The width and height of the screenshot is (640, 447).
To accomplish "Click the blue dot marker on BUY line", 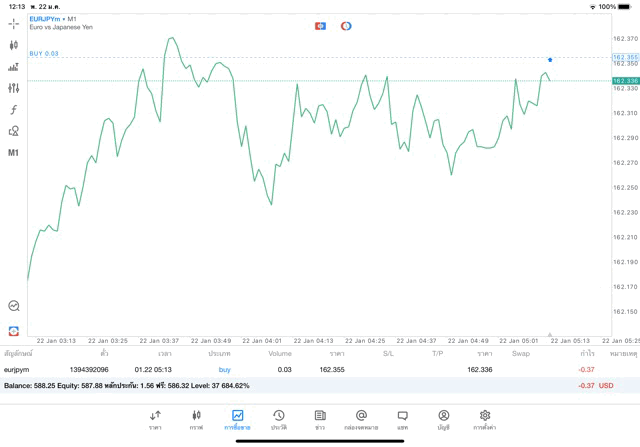I will 550,60.
